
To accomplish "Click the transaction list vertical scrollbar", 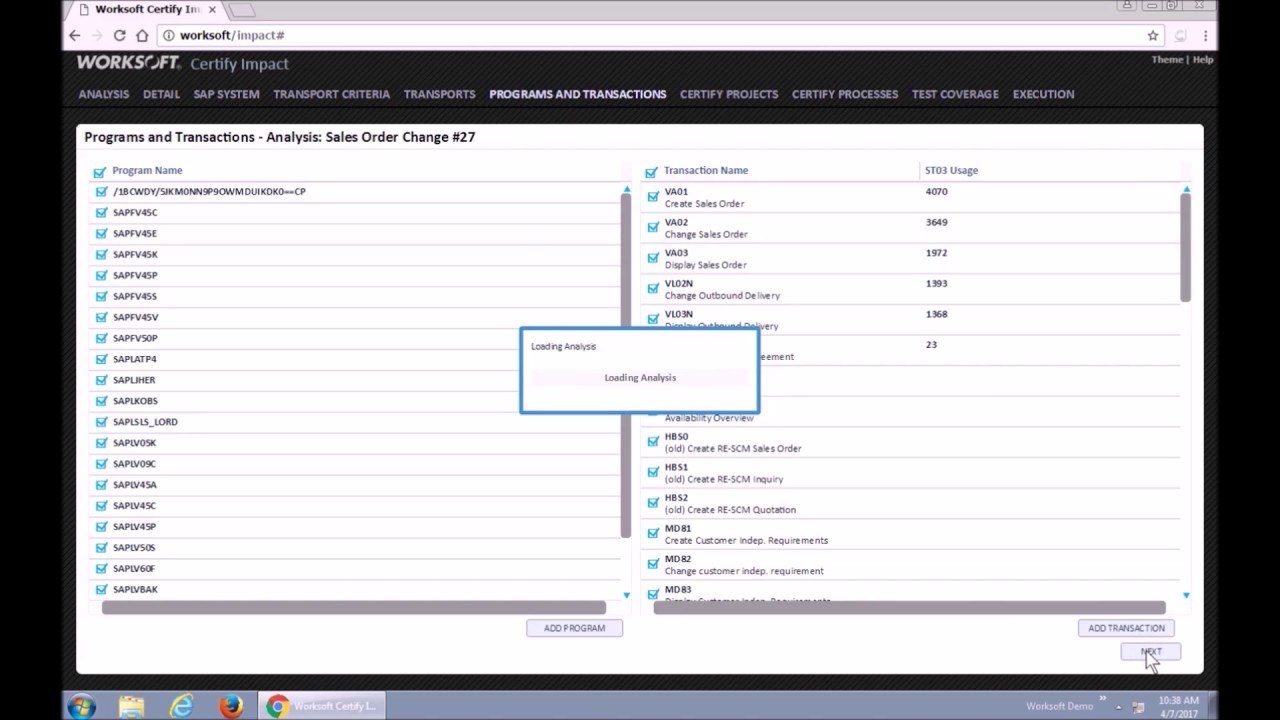I will (x=1185, y=247).
